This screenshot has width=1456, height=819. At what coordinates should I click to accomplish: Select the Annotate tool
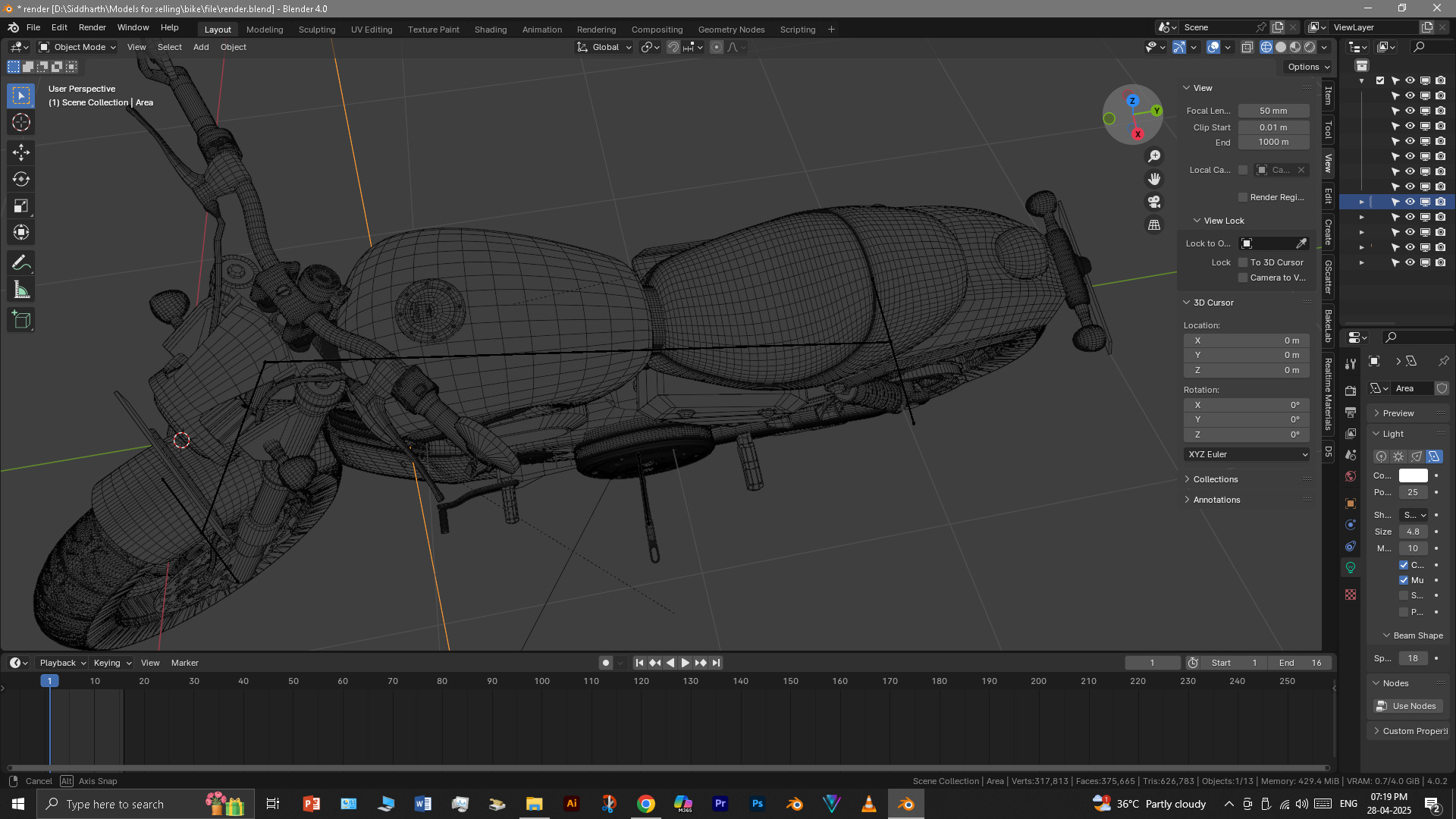pos(21,263)
